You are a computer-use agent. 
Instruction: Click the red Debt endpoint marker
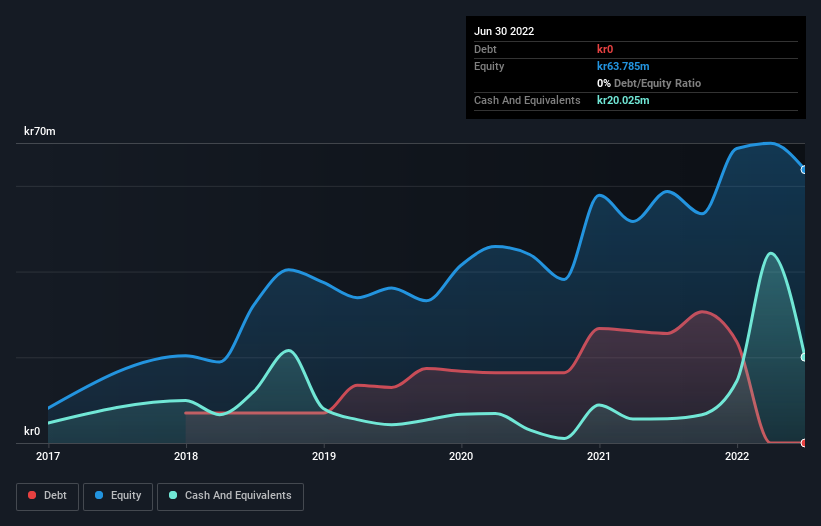pos(804,443)
